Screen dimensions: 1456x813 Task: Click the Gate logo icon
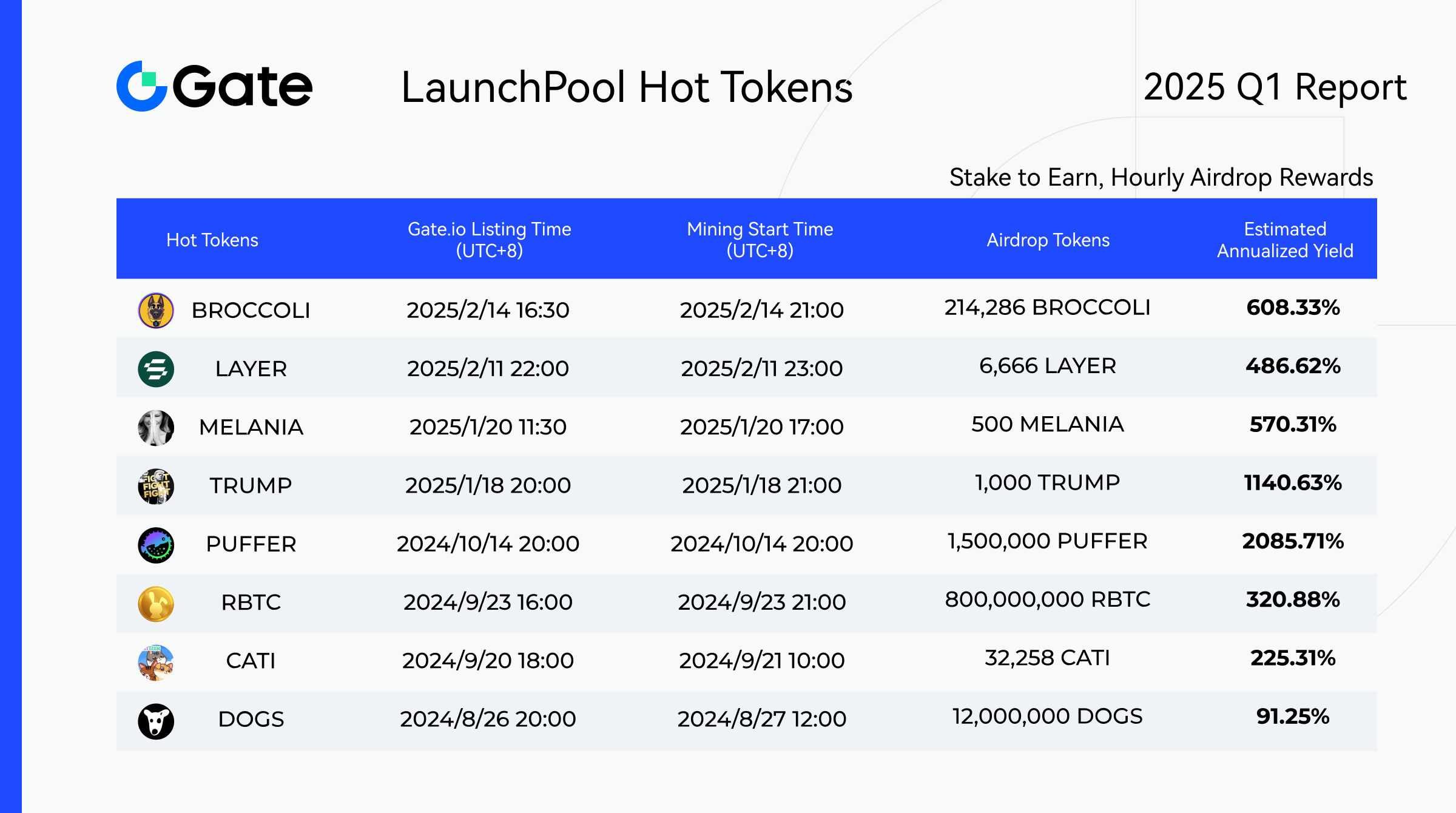pos(142,86)
